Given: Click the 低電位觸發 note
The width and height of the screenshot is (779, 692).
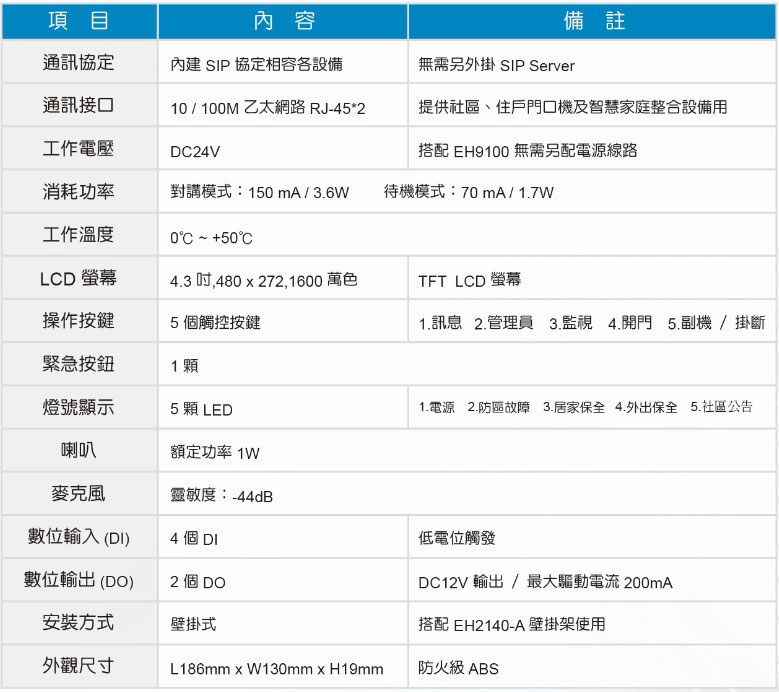Looking at the screenshot, I should [x=457, y=538].
